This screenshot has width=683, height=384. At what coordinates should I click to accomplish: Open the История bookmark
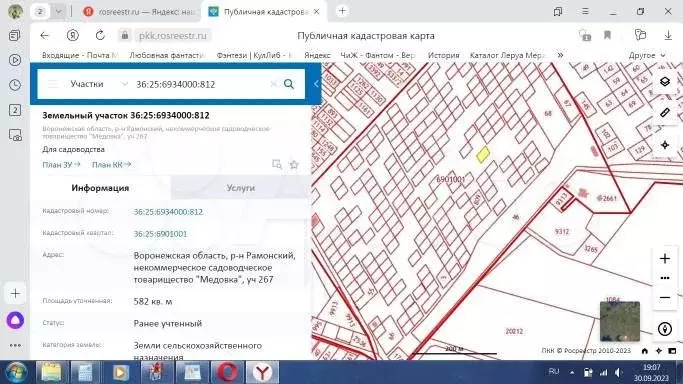click(x=443, y=55)
